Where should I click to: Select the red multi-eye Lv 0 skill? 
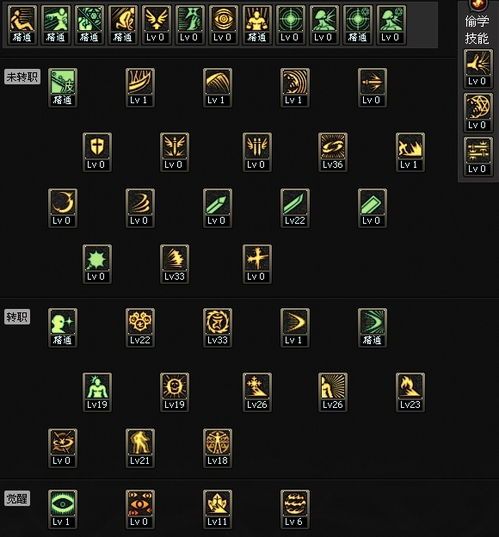(140, 509)
